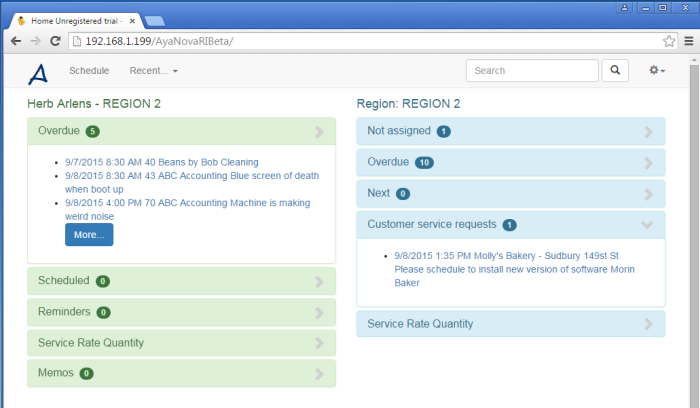Image resolution: width=700 pixels, height=408 pixels.
Task: Click the browser forward arrow
Action: pyautogui.click(x=35, y=41)
